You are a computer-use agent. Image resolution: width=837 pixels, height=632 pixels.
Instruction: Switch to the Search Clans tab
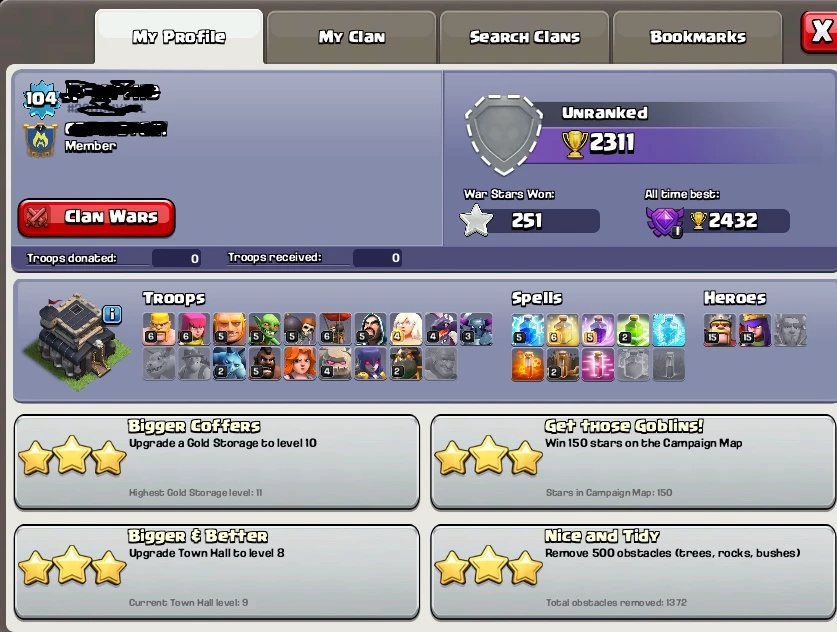pos(524,37)
